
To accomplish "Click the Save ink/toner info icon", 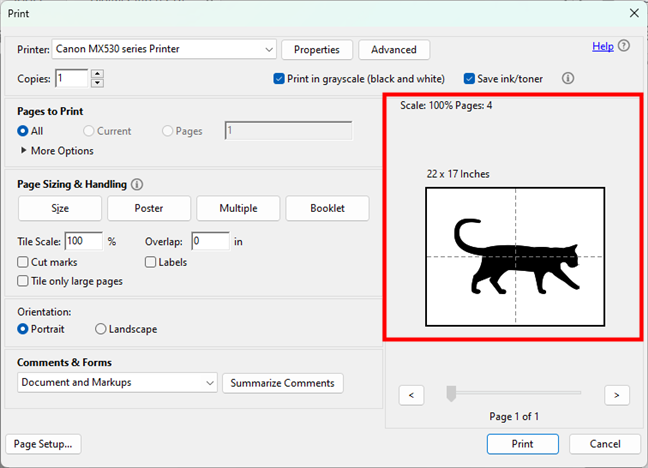I will point(568,78).
